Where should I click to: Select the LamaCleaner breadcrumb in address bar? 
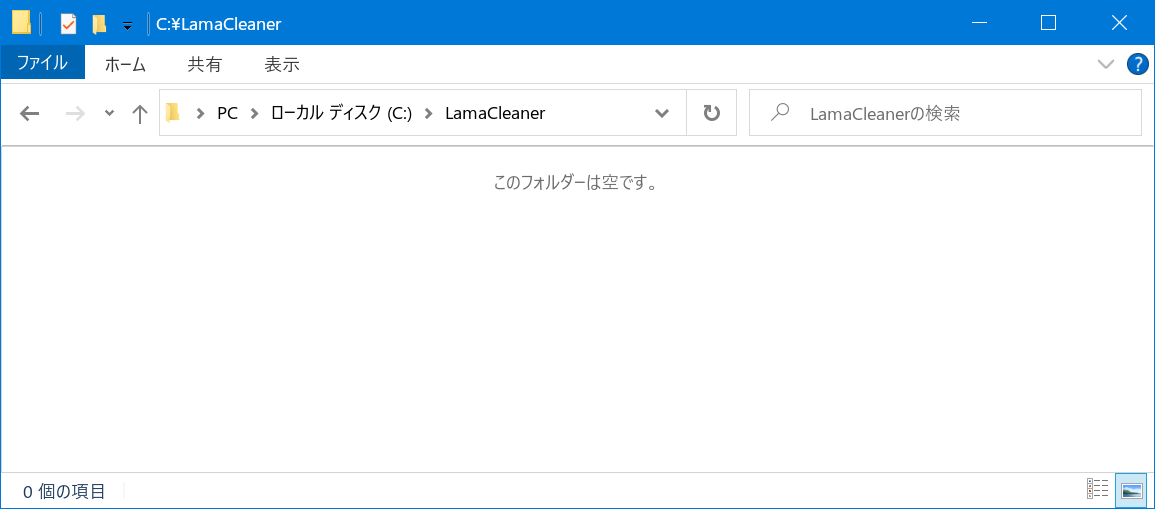(x=495, y=113)
